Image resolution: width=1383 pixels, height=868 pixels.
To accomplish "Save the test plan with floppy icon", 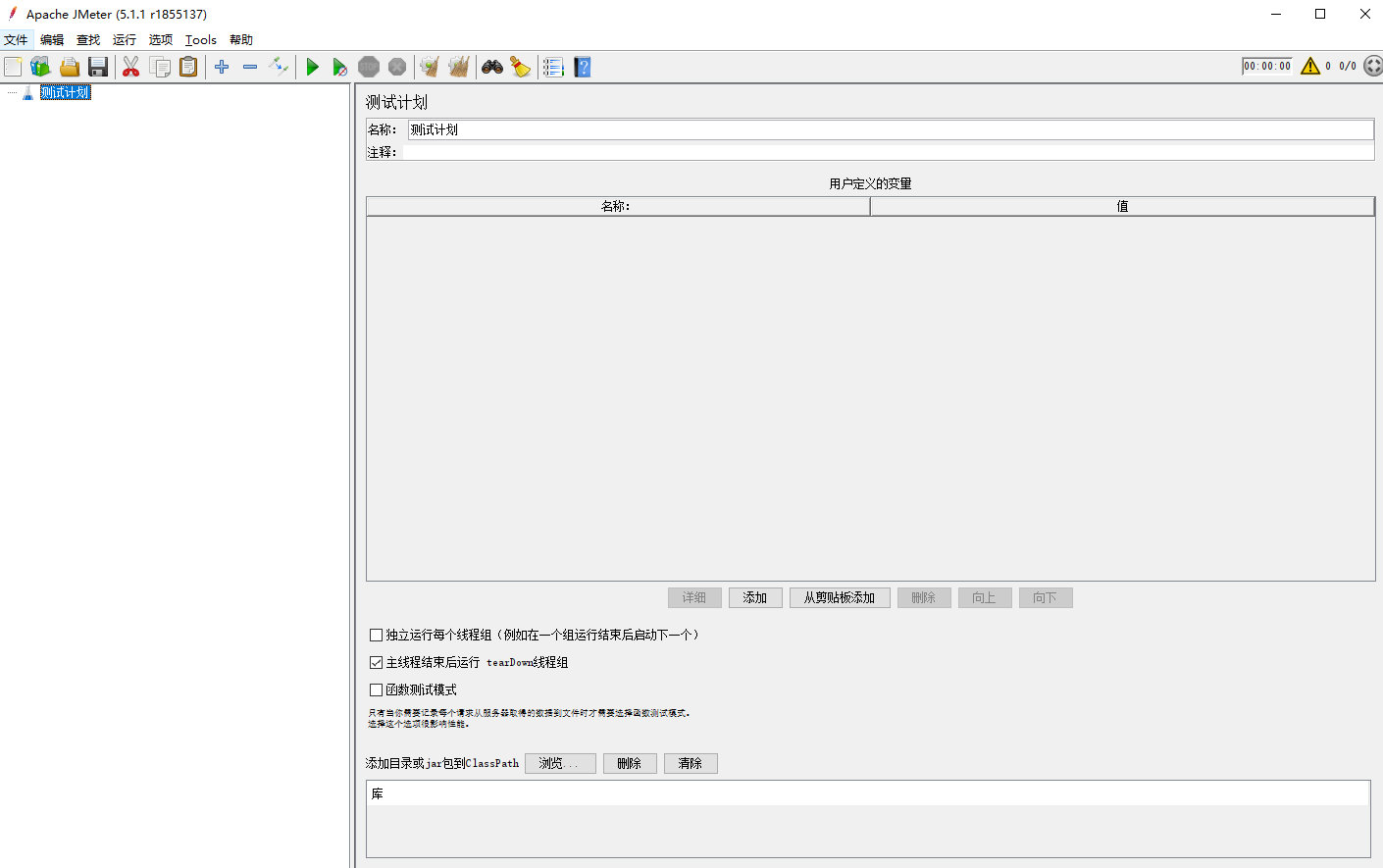I will click(98, 67).
